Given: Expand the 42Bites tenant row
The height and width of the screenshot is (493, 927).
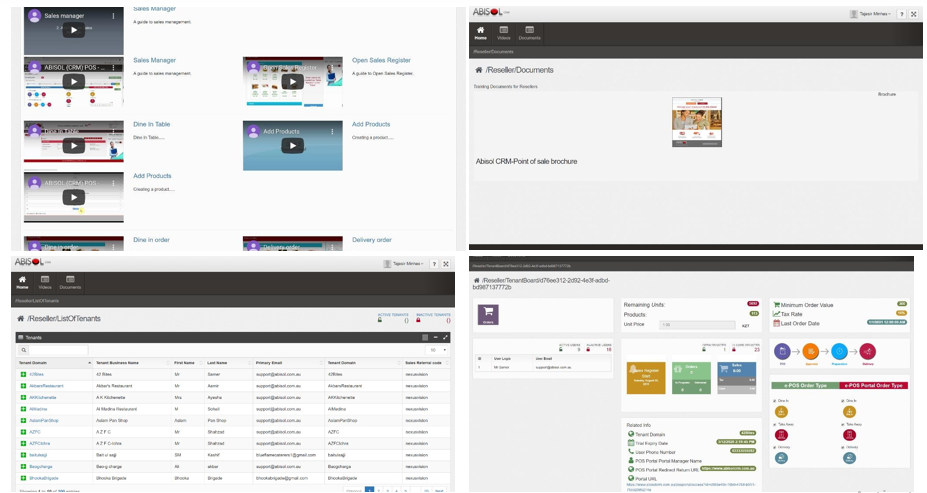Looking at the screenshot, I should pyautogui.click(x=23, y=374).
